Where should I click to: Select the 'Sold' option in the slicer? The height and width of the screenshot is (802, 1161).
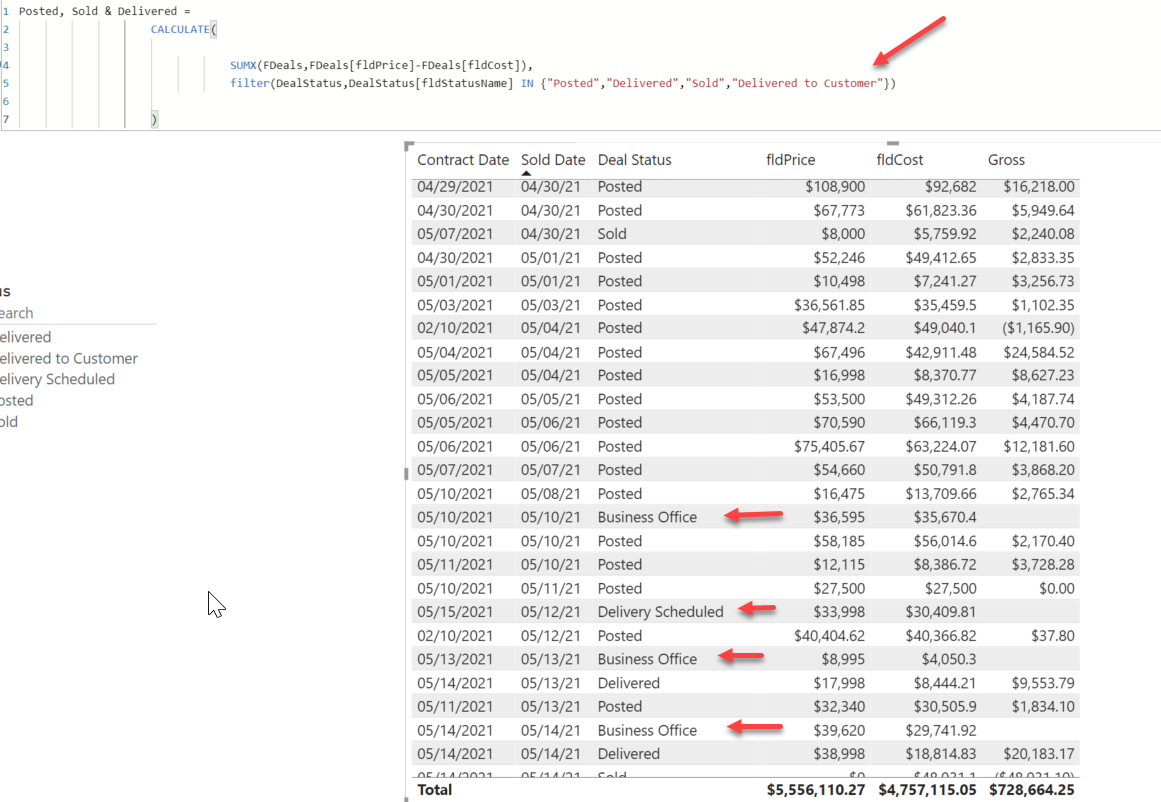pyautogui.click(x=9, y=422)
